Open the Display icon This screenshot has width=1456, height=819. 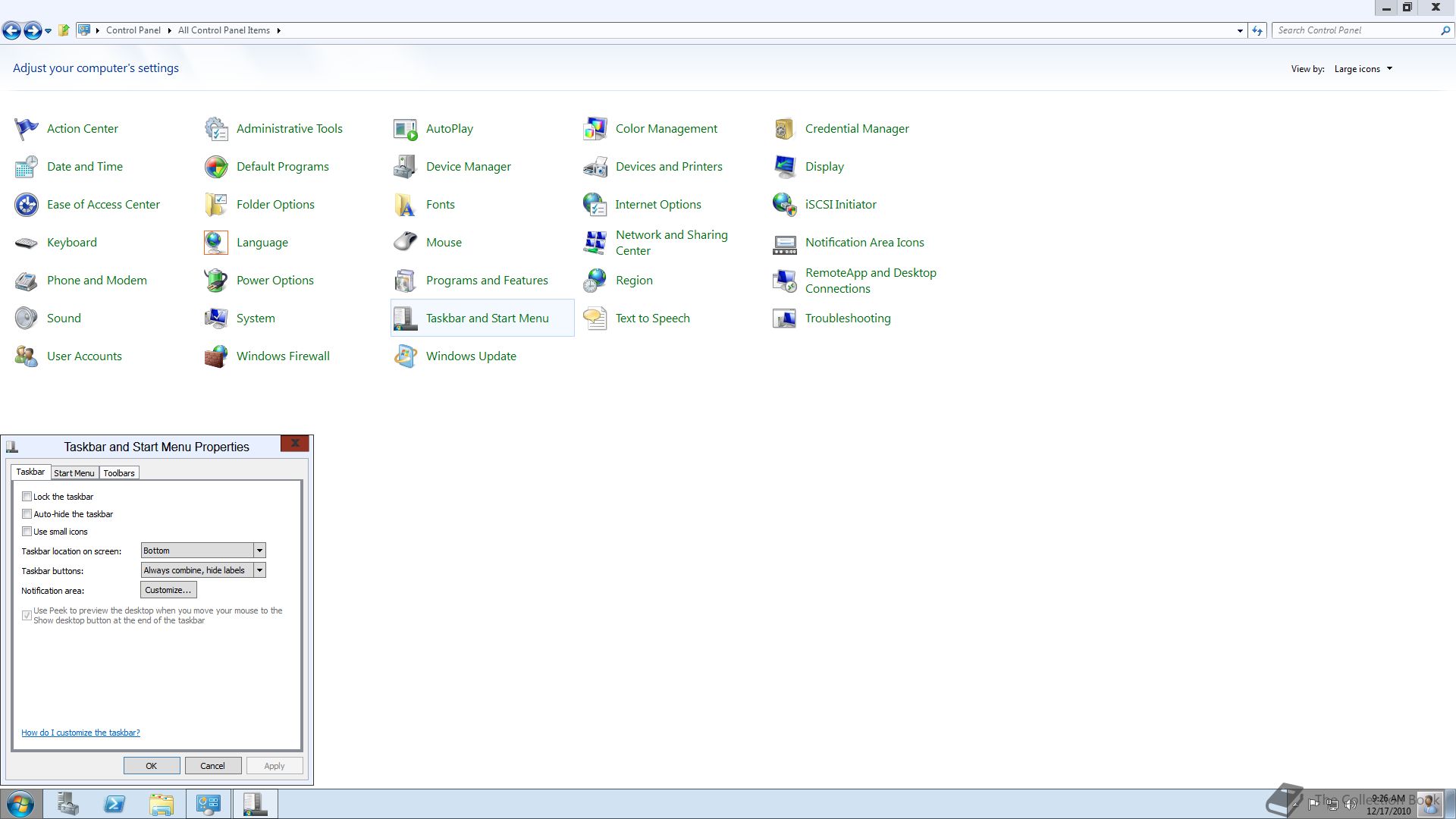[785, 167]
